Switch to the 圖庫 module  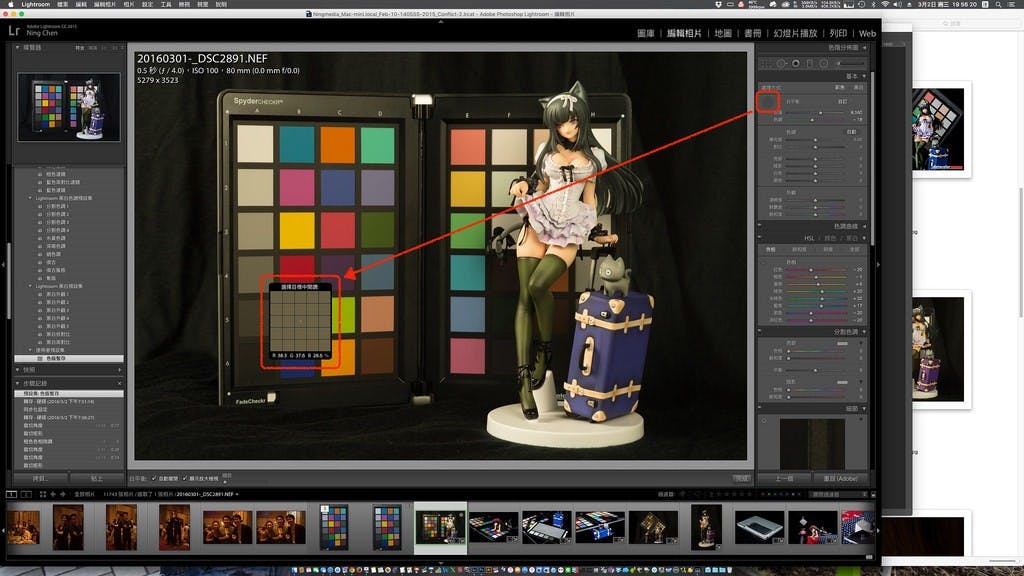[647, 33]
